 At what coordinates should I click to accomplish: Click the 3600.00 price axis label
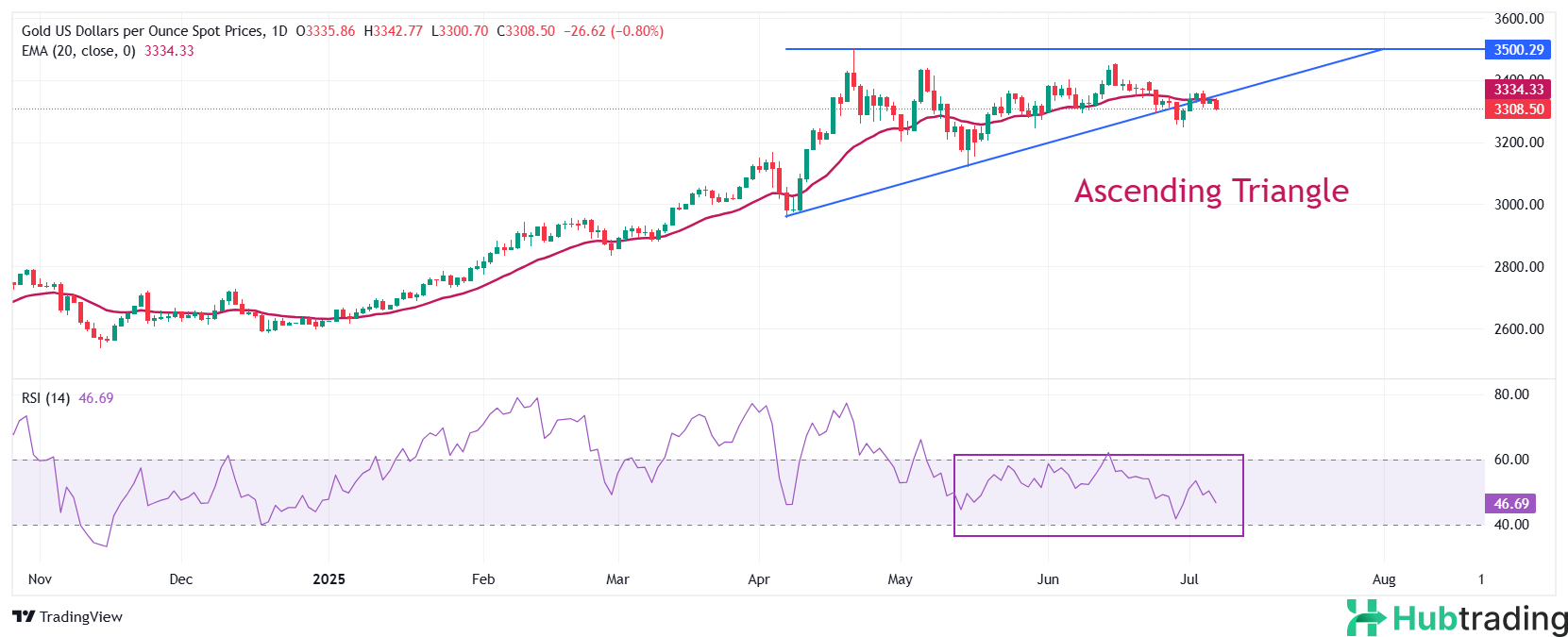point(1518,19)
